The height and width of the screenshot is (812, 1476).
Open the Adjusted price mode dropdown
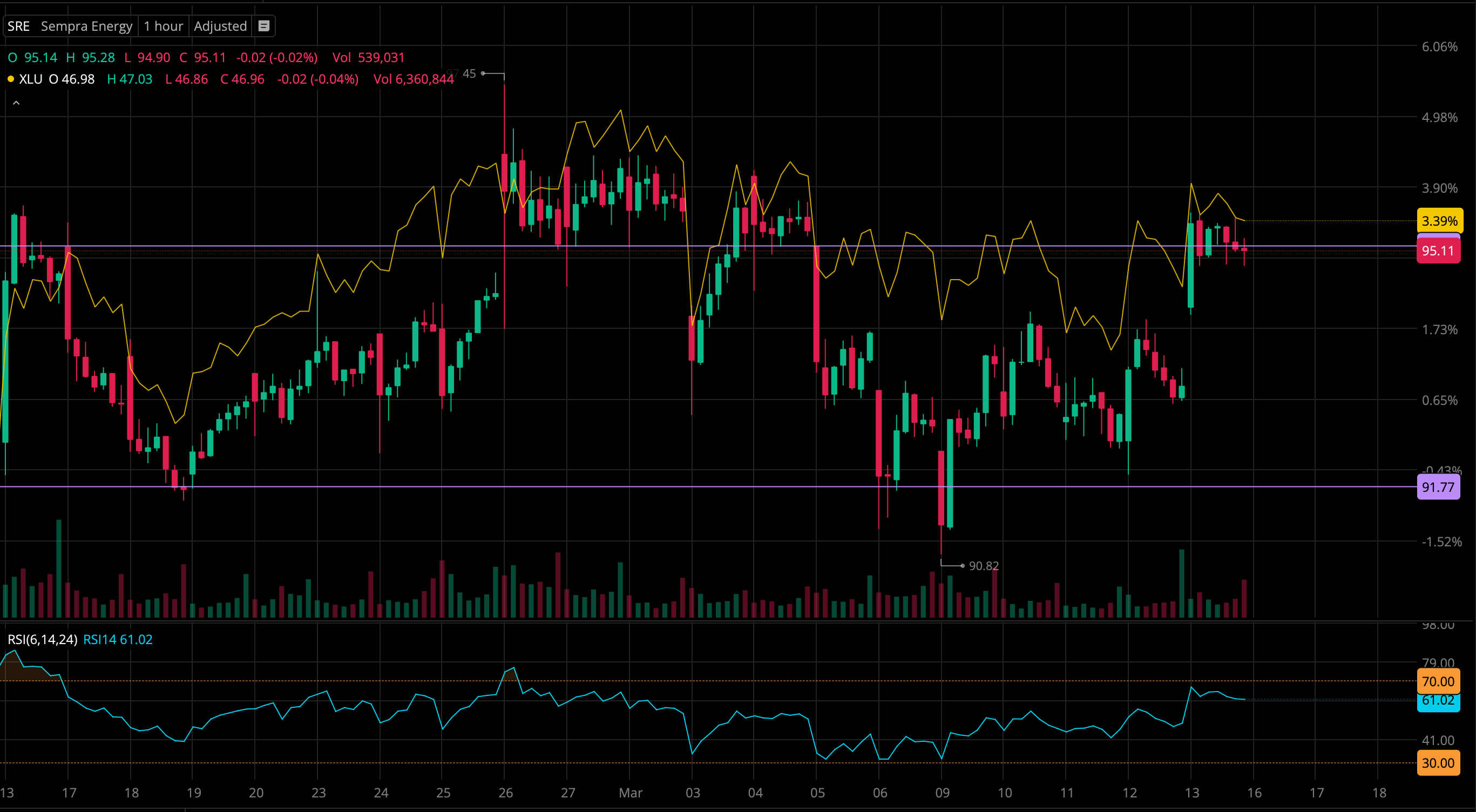pyautogui.click(x=220, y=26)
